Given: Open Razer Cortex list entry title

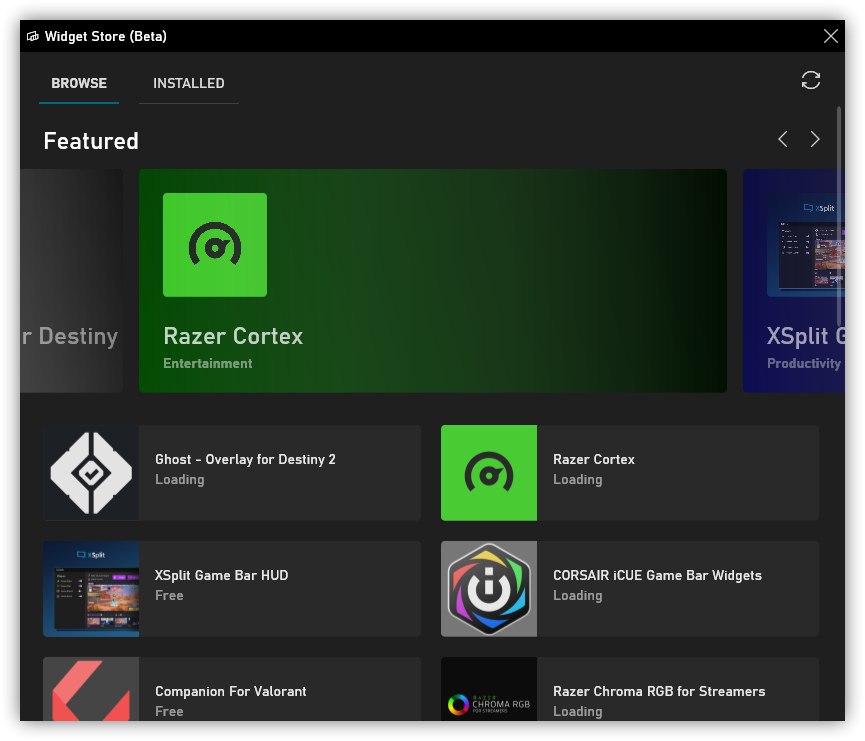Looking at the screenshot, I should (594, 459).
